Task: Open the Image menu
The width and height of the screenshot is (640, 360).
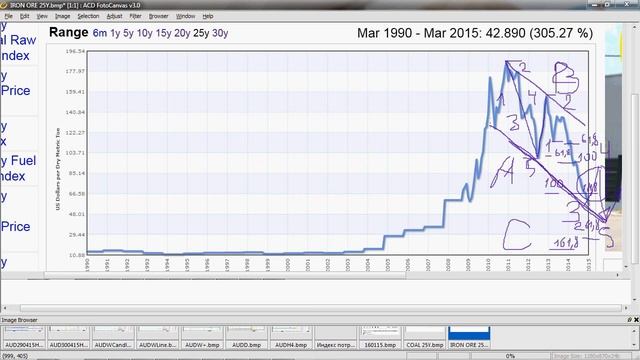Action: (62, 16)
